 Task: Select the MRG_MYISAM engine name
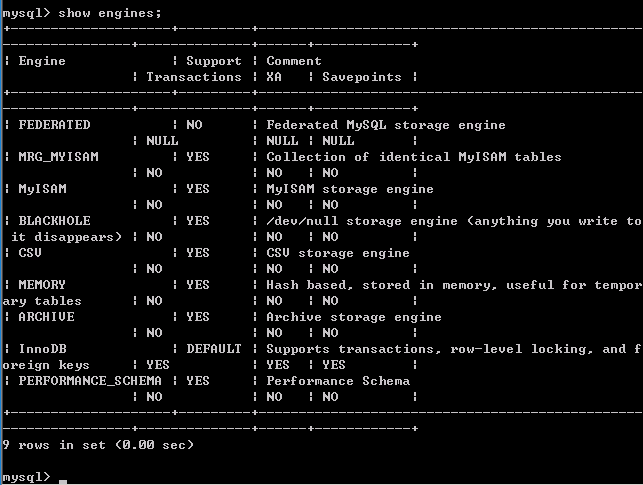point(58,157)
